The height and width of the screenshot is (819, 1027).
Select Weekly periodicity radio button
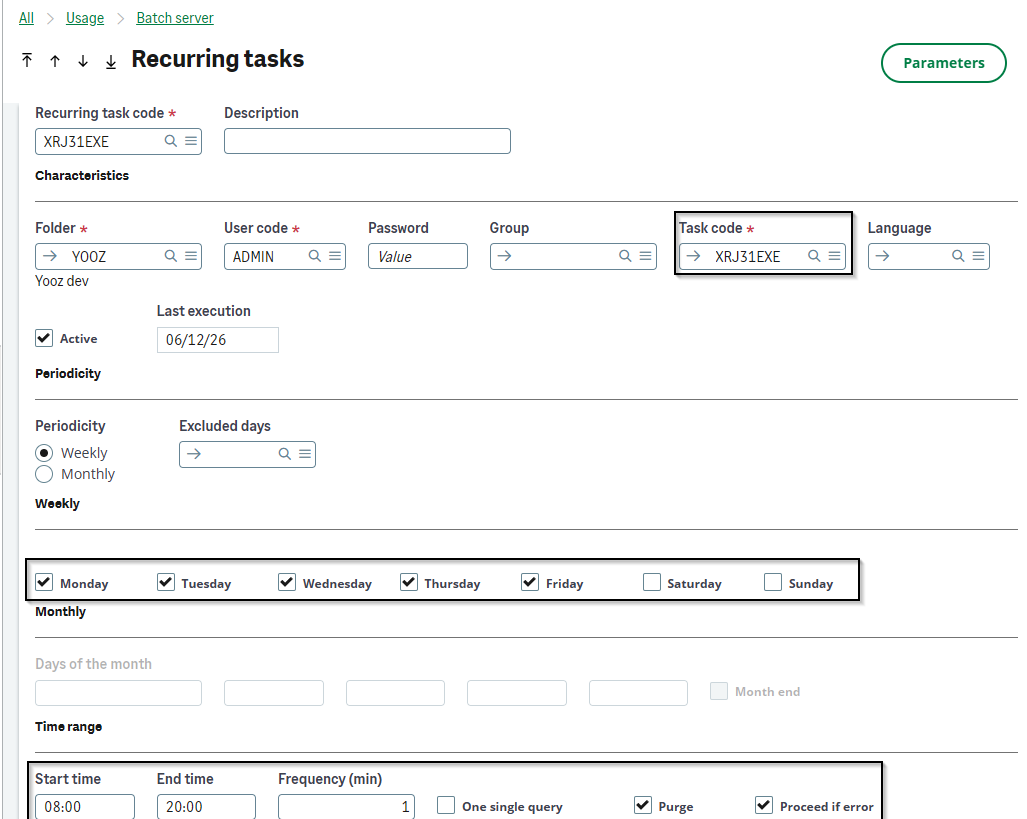pos(44,453)
